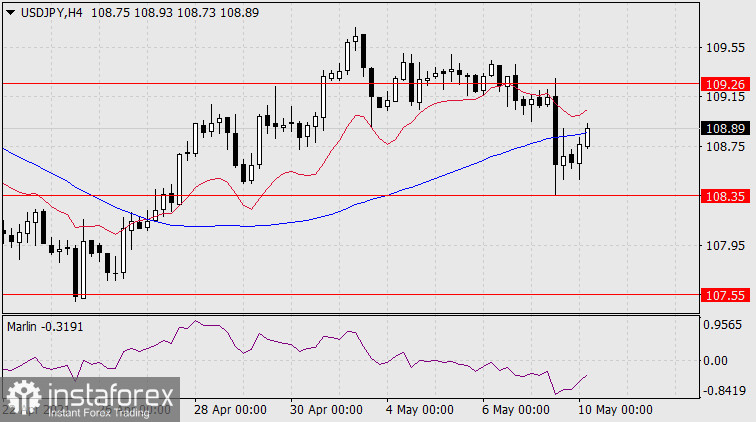
Task: Click the 109.55 price scale value
Action: pyautogui.click(x=724, y=48)
